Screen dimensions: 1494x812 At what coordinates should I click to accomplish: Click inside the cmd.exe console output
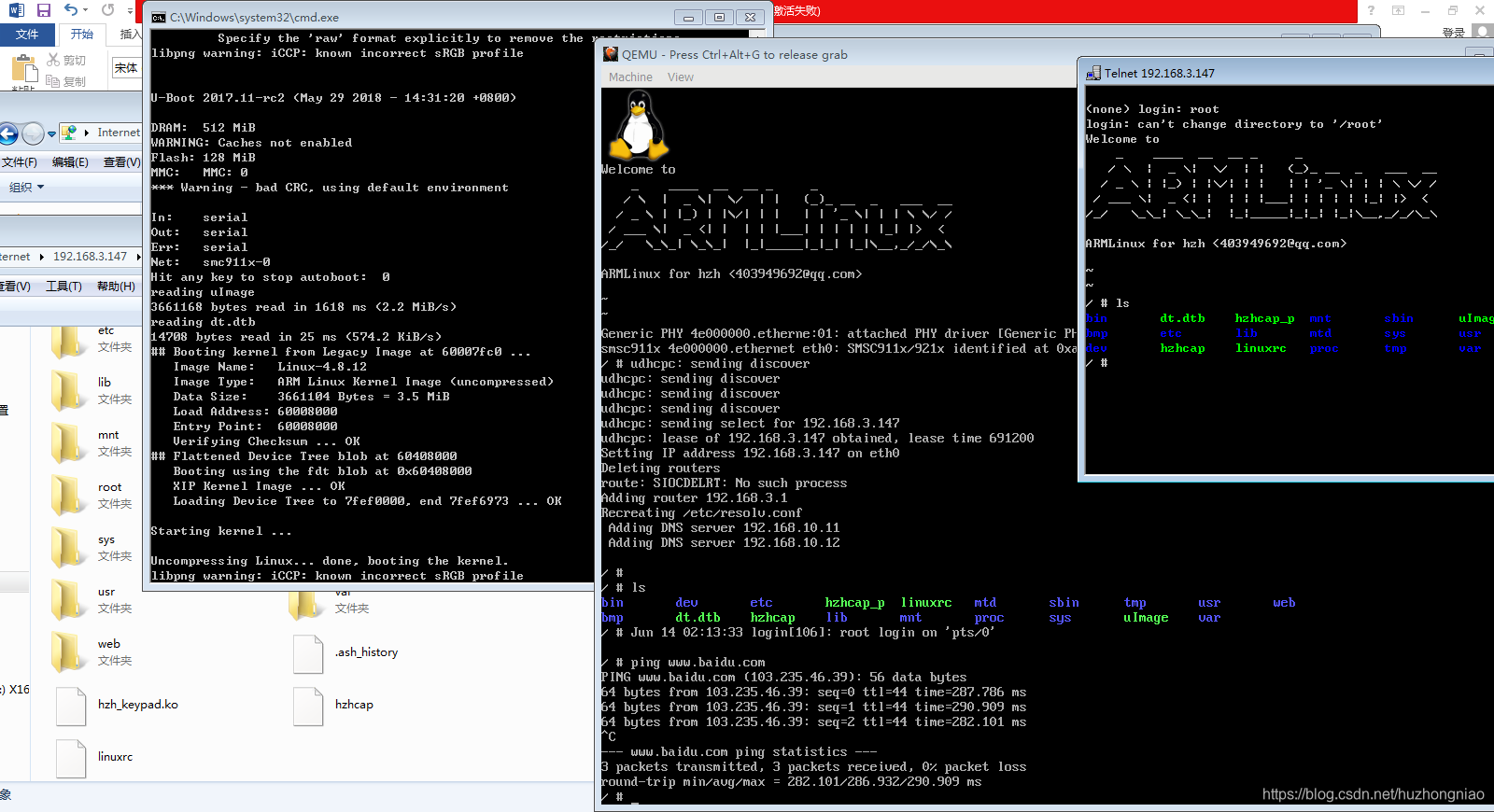[x=372, y=306]
